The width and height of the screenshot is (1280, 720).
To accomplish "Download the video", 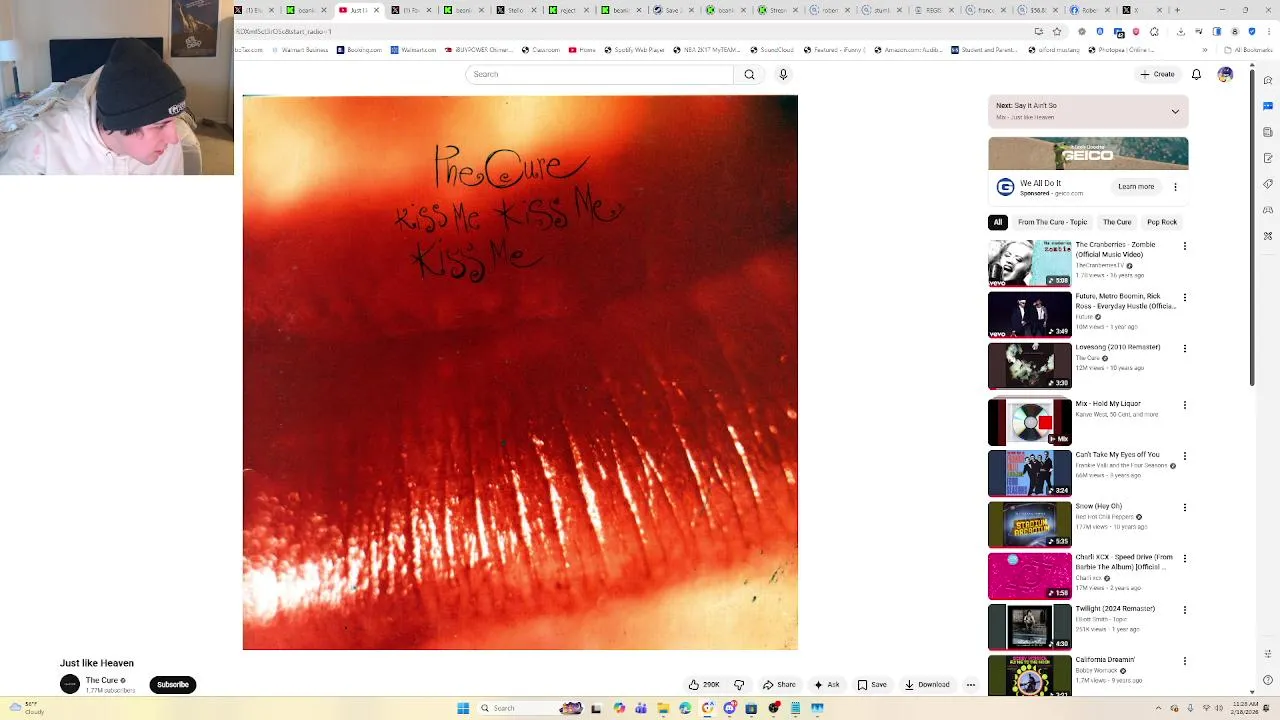I will [927, 685].
